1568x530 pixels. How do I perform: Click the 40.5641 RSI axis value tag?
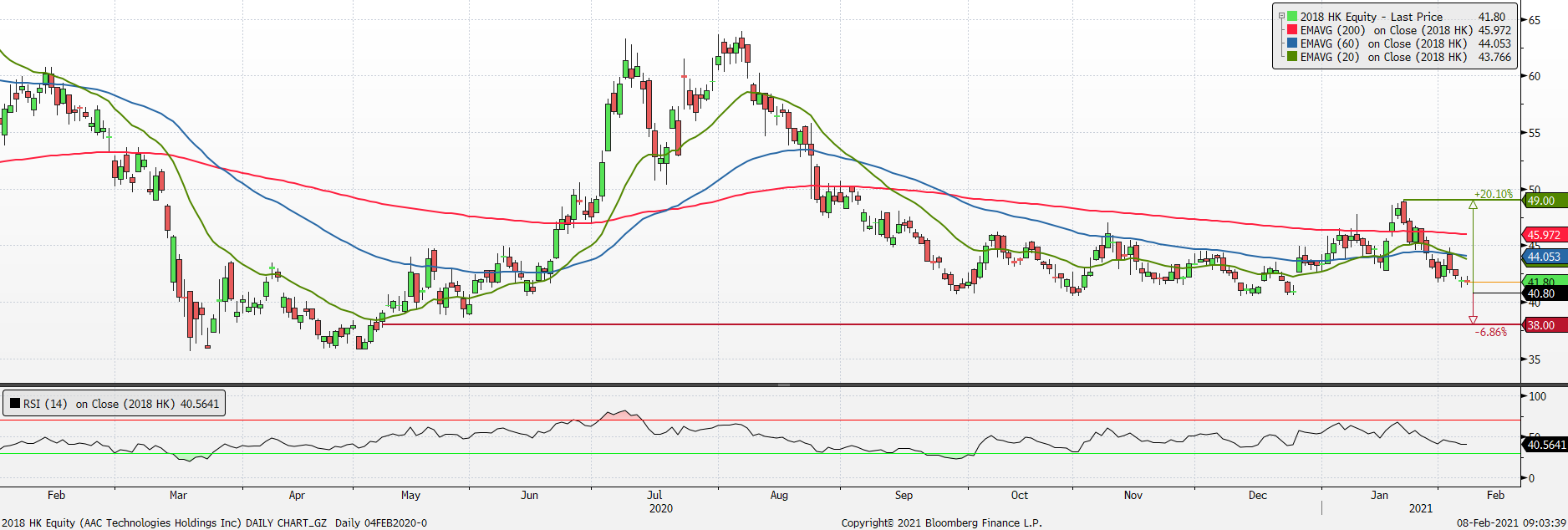pyautogui.click(x=1545, y=445)
